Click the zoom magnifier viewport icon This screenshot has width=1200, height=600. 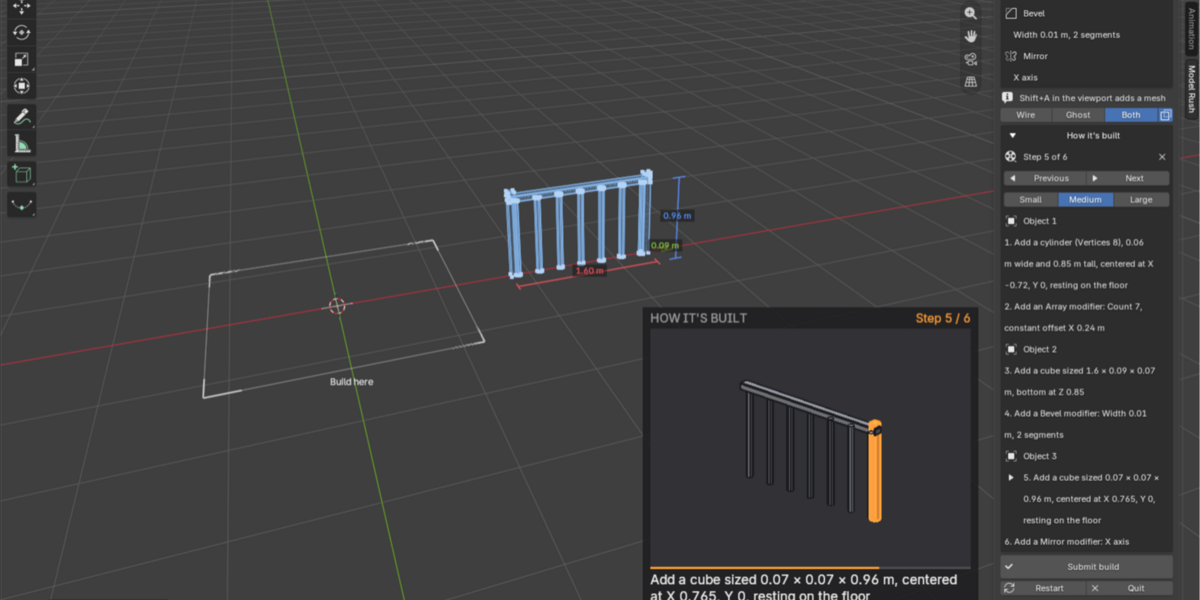click(x=970, y=13)
